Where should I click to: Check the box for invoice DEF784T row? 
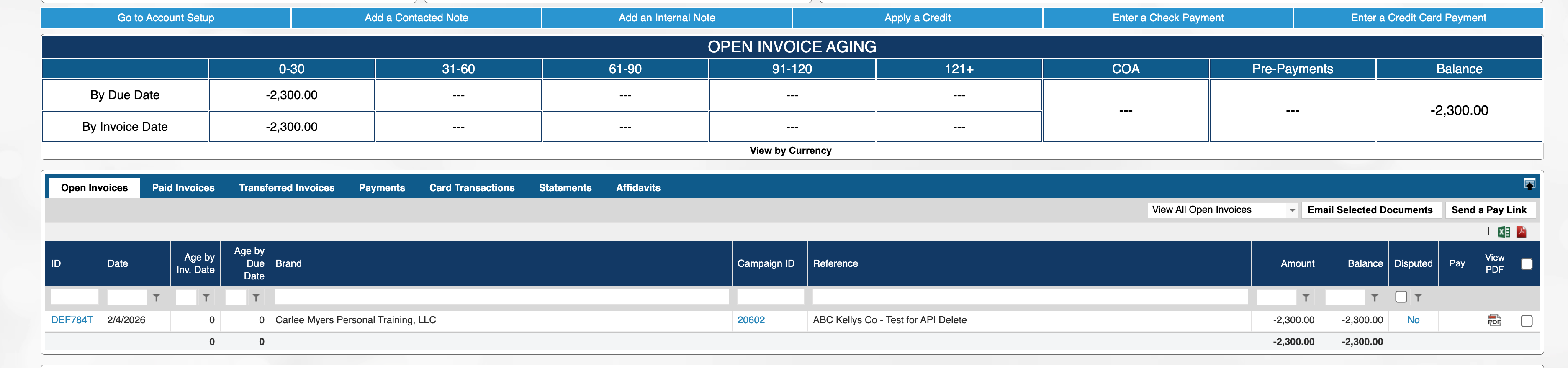click(1526, 321)
